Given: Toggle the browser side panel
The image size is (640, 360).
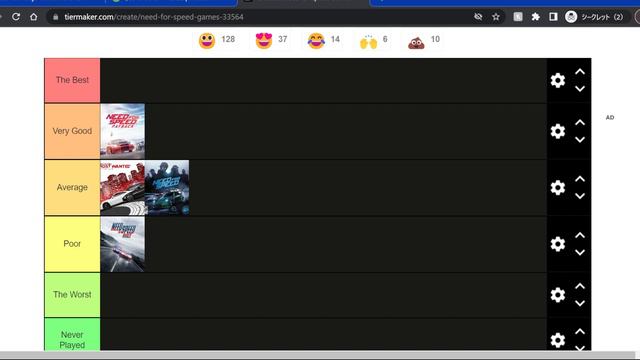Looking at the screenshot, I should click(553, 17).
